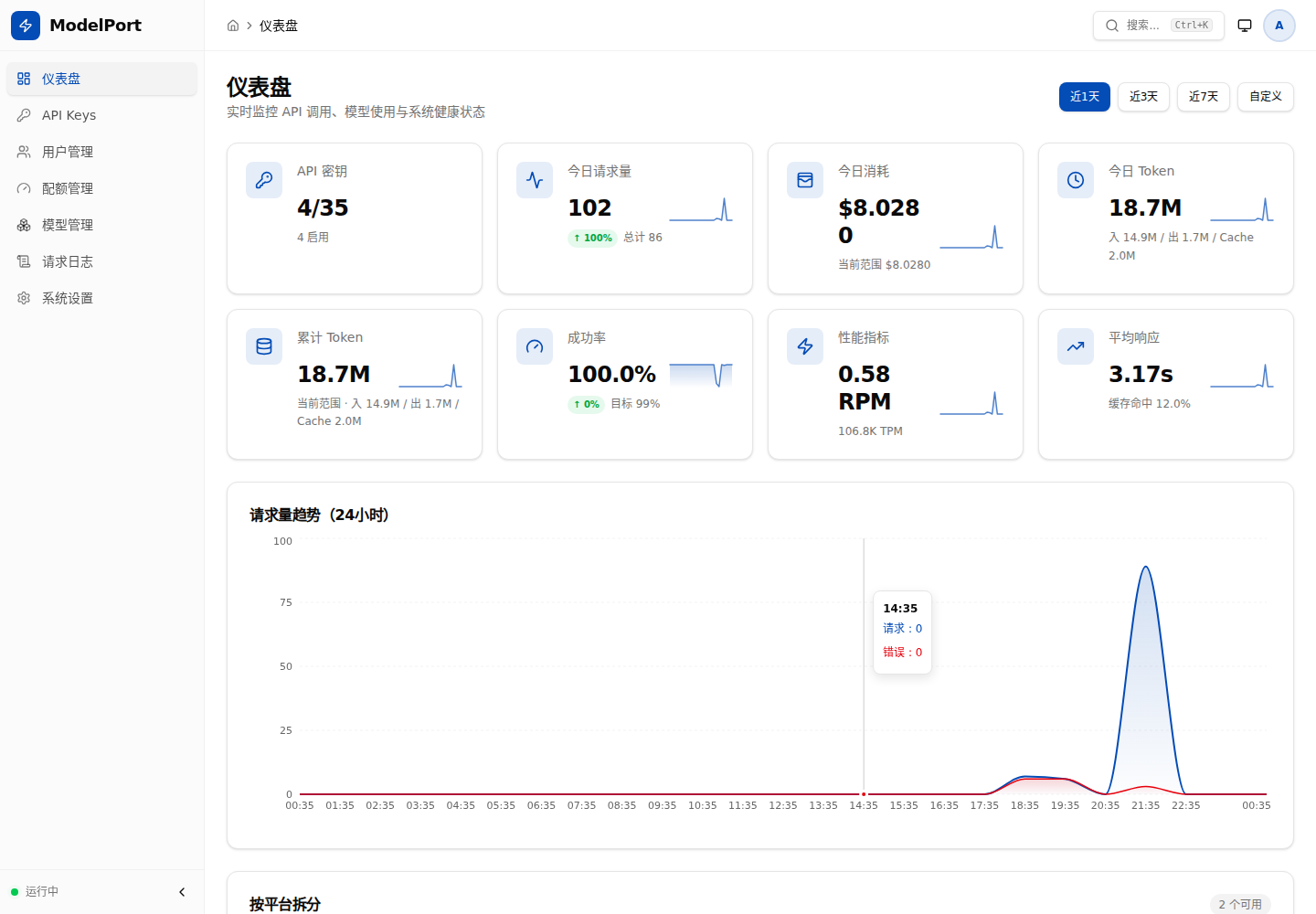Click the 2 个可用 badge
The width and height of the screenshot is (1316, 914).
coord(1240,905)
